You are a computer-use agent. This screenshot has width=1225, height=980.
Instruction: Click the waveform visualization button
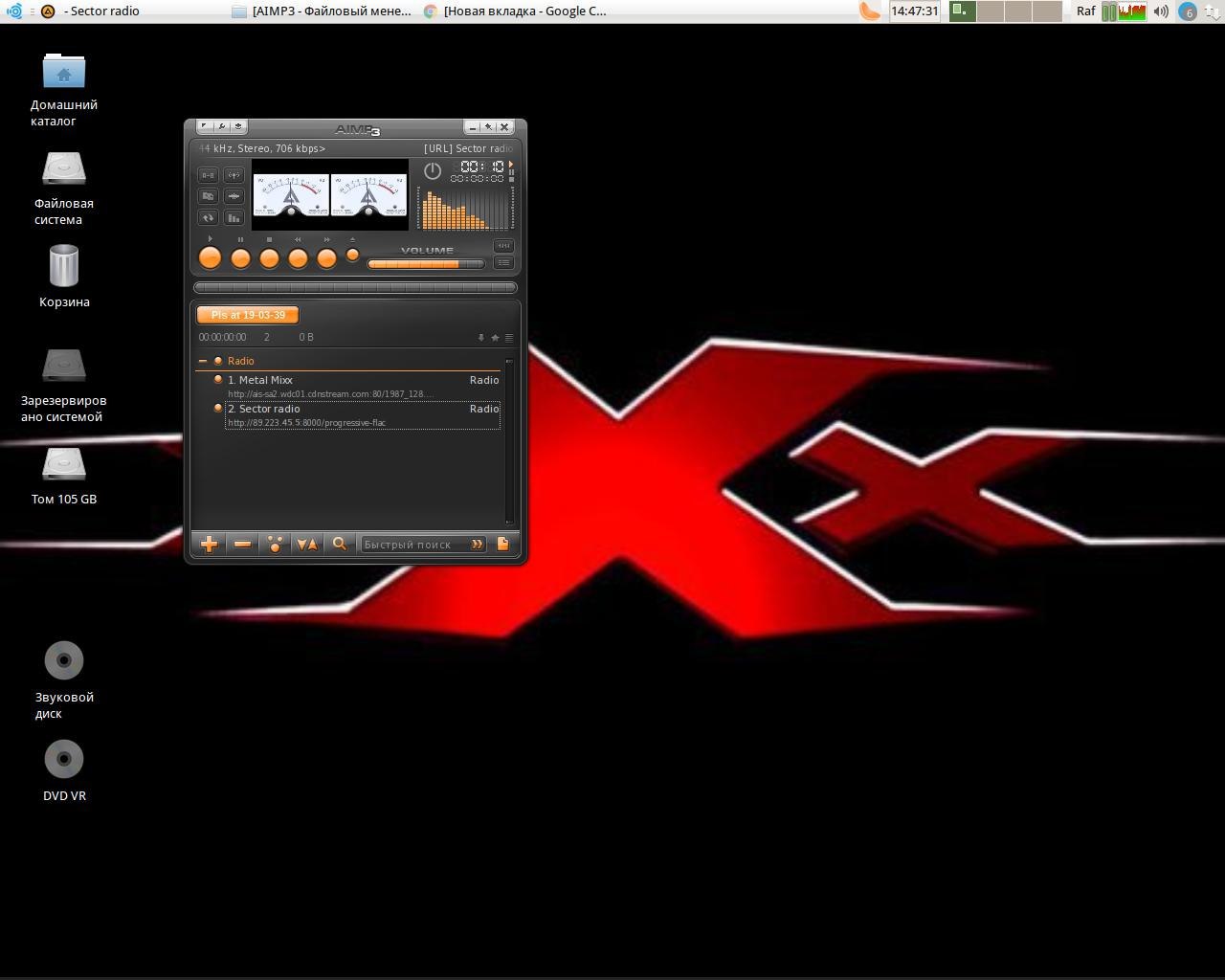[x=234, y=196]
